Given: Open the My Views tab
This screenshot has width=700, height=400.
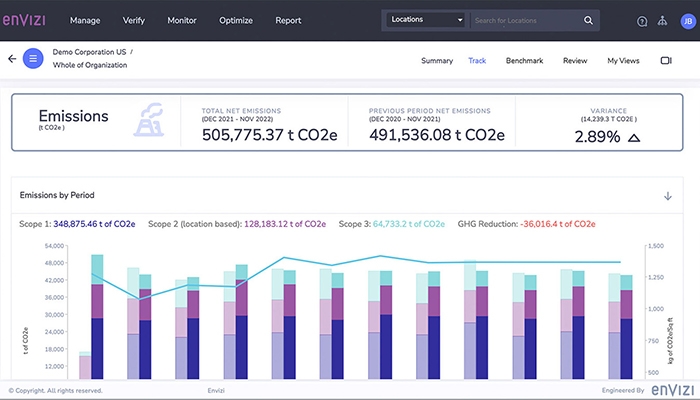Looking at the screenshot, I should (x=623, y=61).
